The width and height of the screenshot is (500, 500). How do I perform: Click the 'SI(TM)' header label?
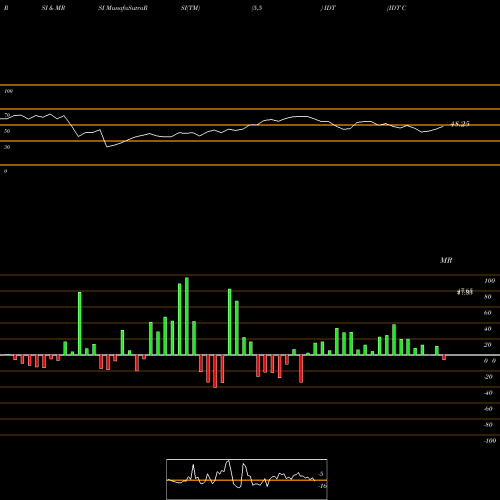point(190,8)
